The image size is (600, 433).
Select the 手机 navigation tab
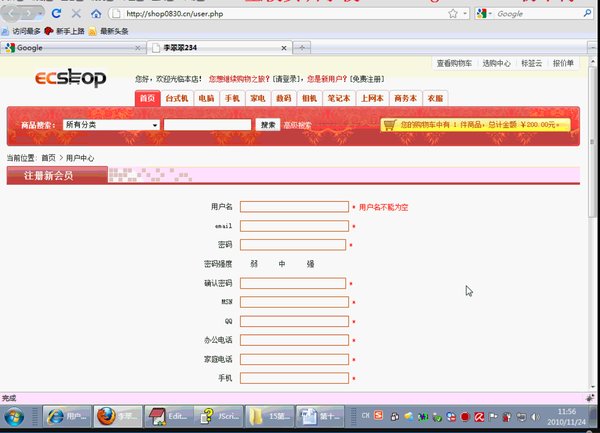click(x=232, y=98)
